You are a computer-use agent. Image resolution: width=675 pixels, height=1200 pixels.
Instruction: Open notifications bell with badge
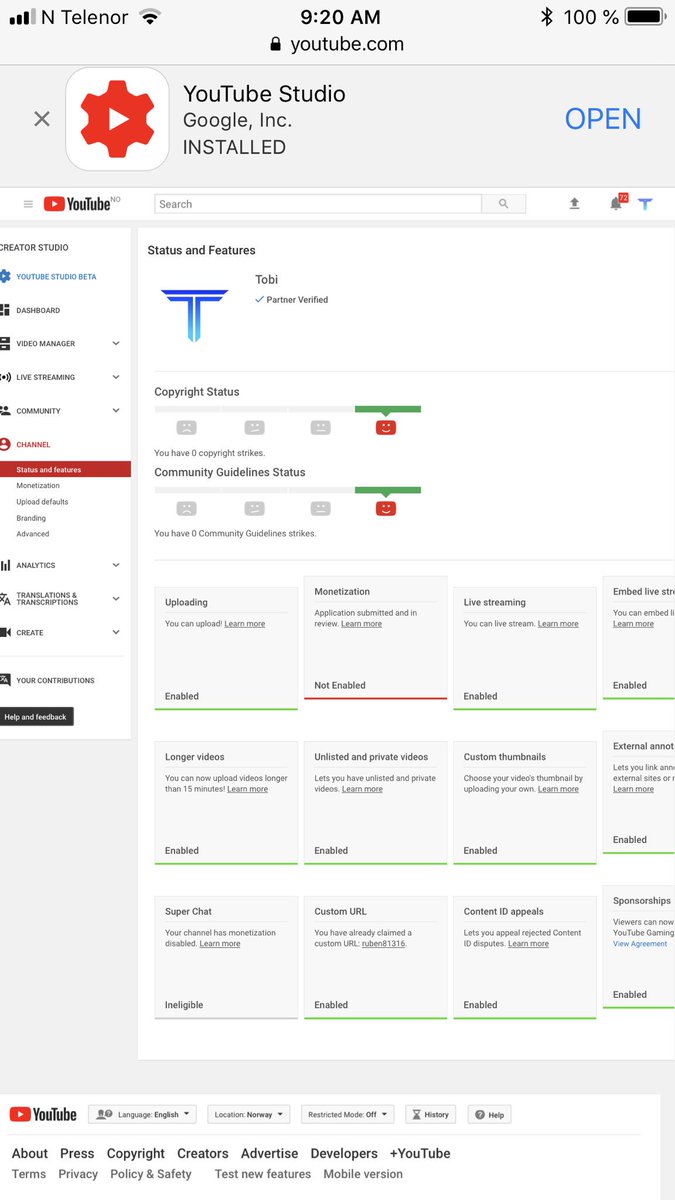tap(617, 203)
